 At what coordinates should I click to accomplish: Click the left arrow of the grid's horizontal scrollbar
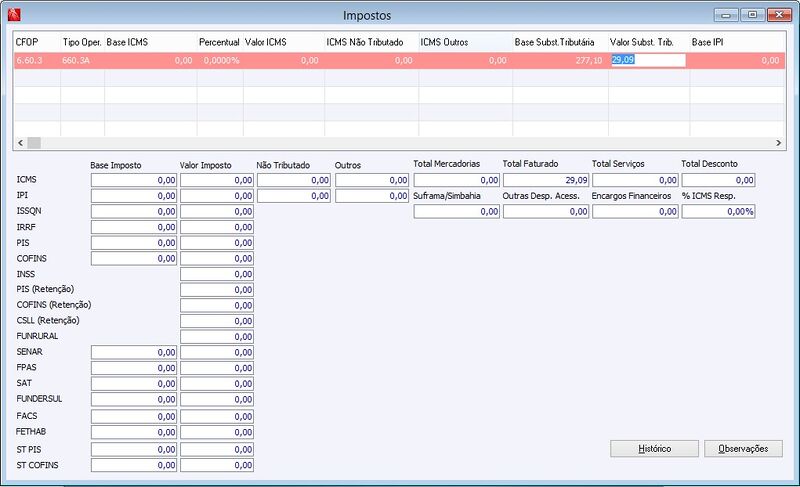20,143
